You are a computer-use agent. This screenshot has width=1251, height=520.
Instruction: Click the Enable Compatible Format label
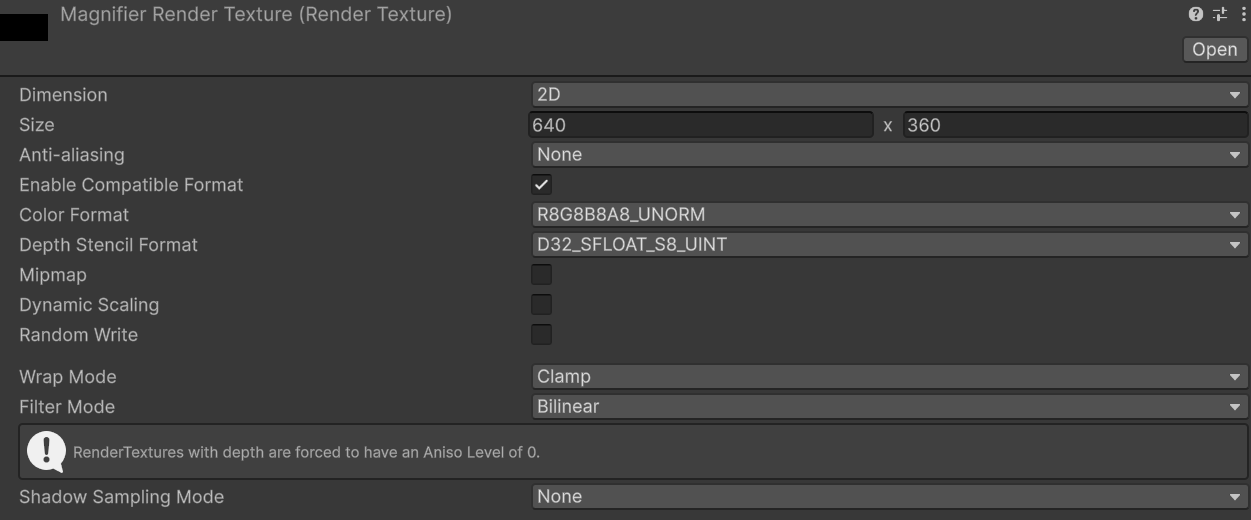tap(131, 185)
